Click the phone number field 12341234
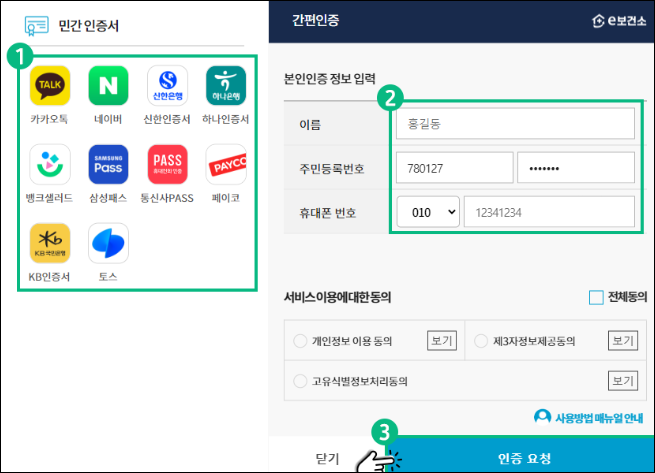 click(x=549, y=212)
